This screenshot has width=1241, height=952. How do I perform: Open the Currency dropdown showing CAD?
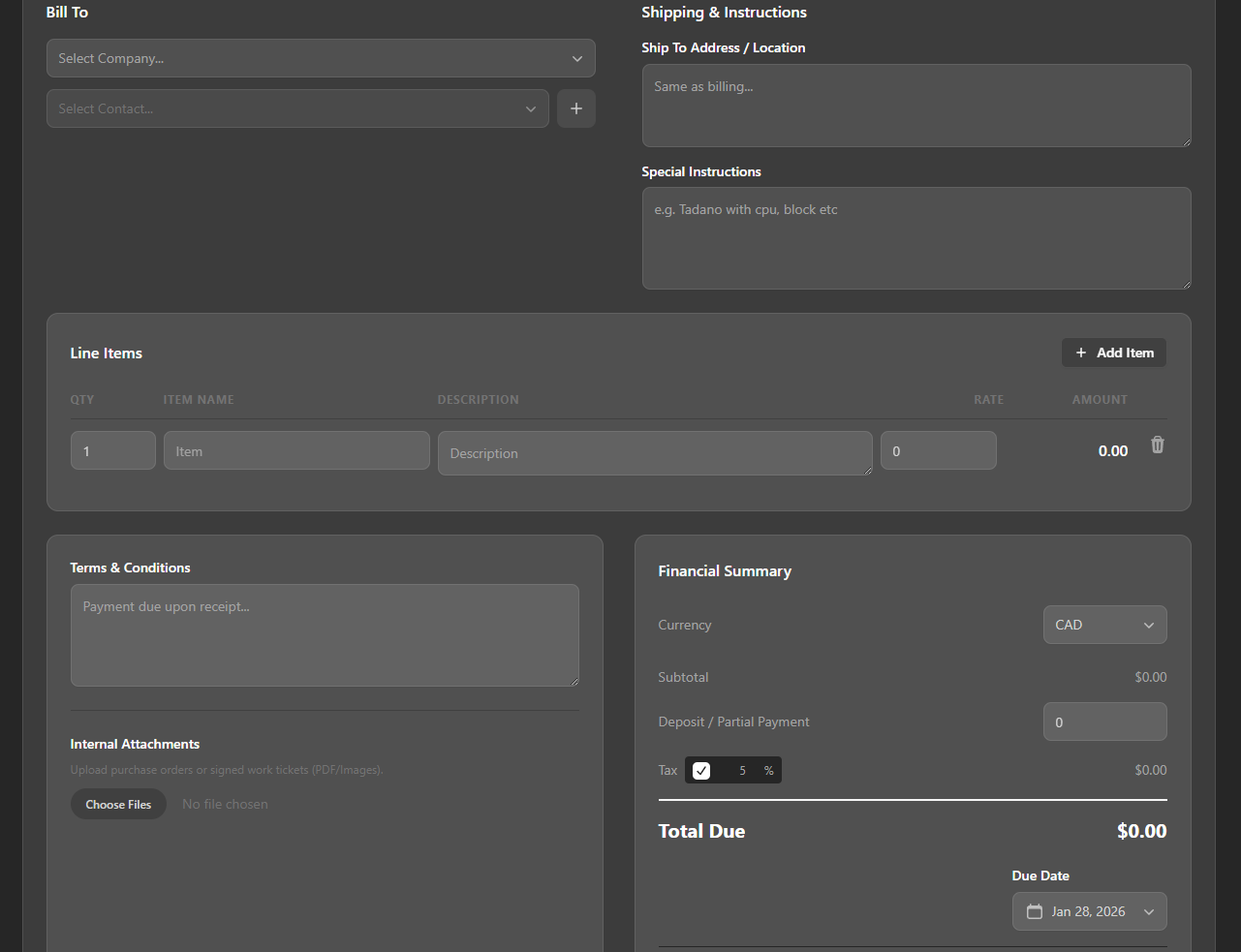1104,625
